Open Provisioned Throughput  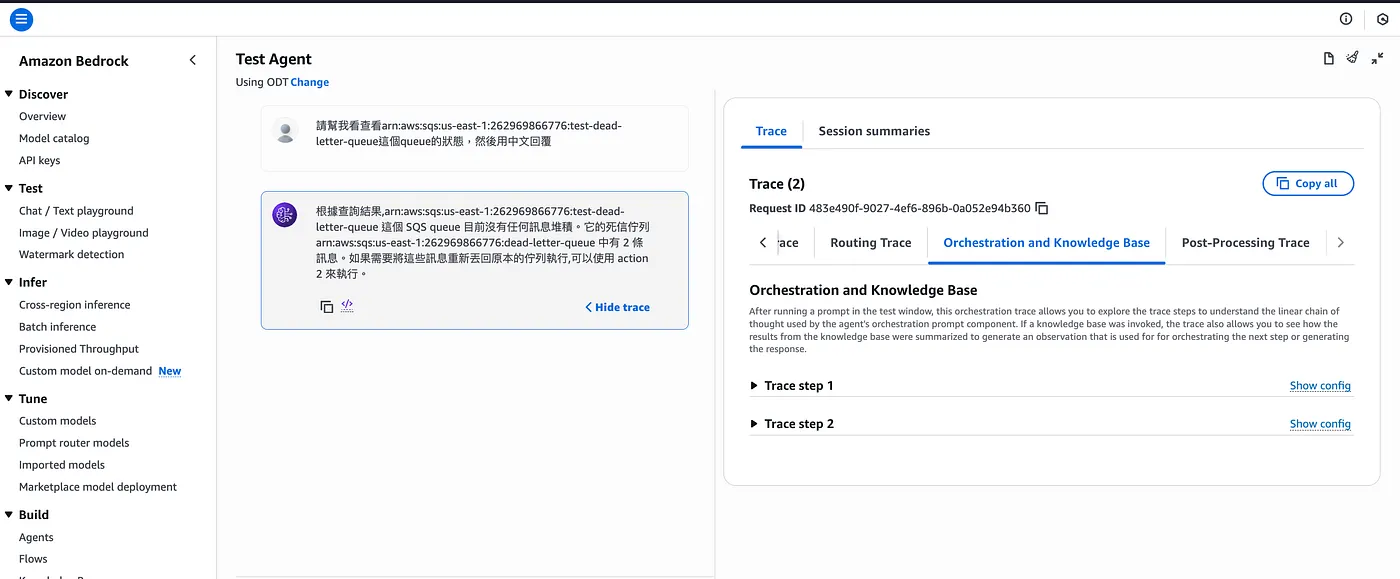pos(79,349)
